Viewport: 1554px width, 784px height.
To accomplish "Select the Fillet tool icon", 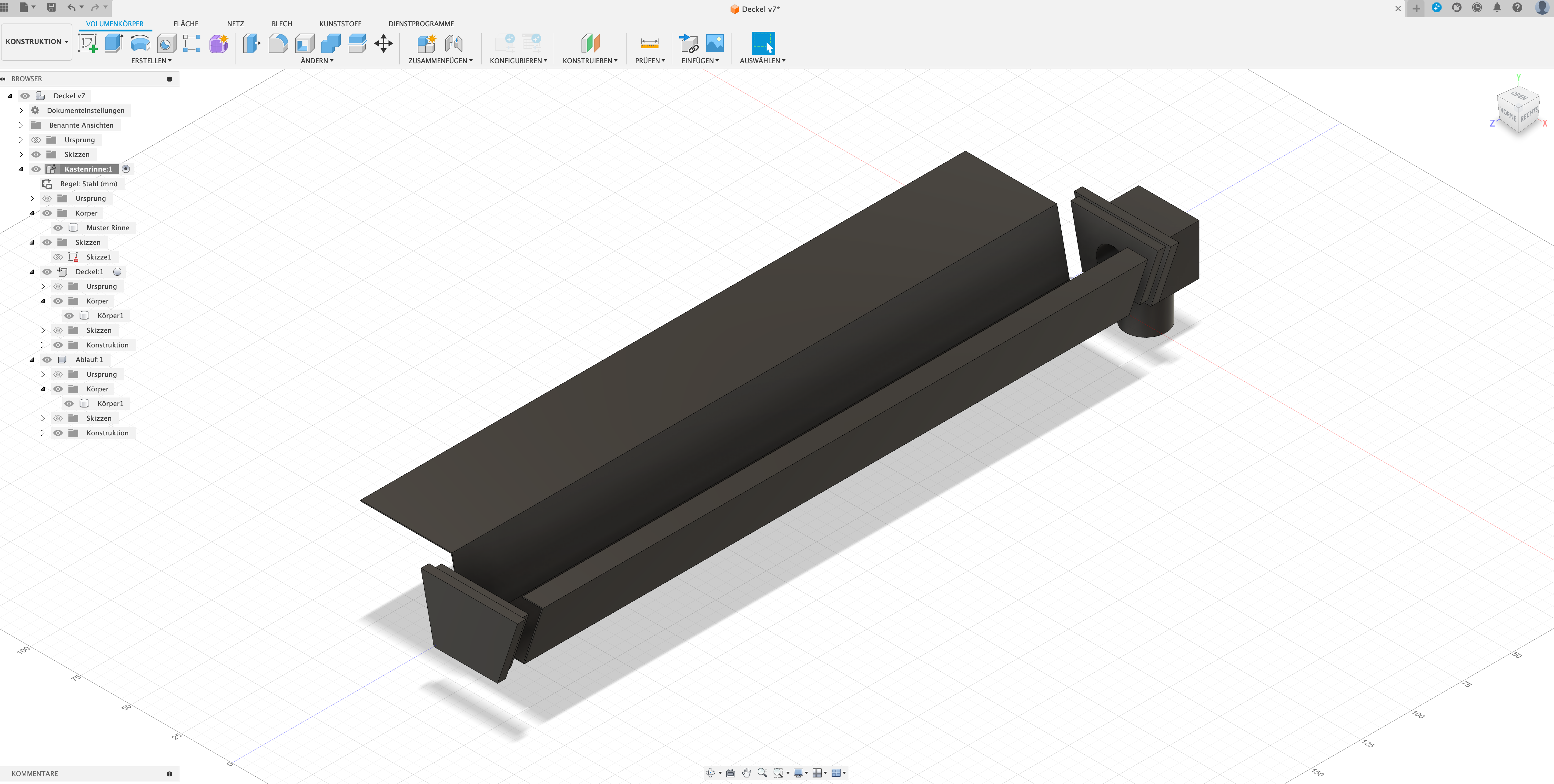I will click(278, 43).
